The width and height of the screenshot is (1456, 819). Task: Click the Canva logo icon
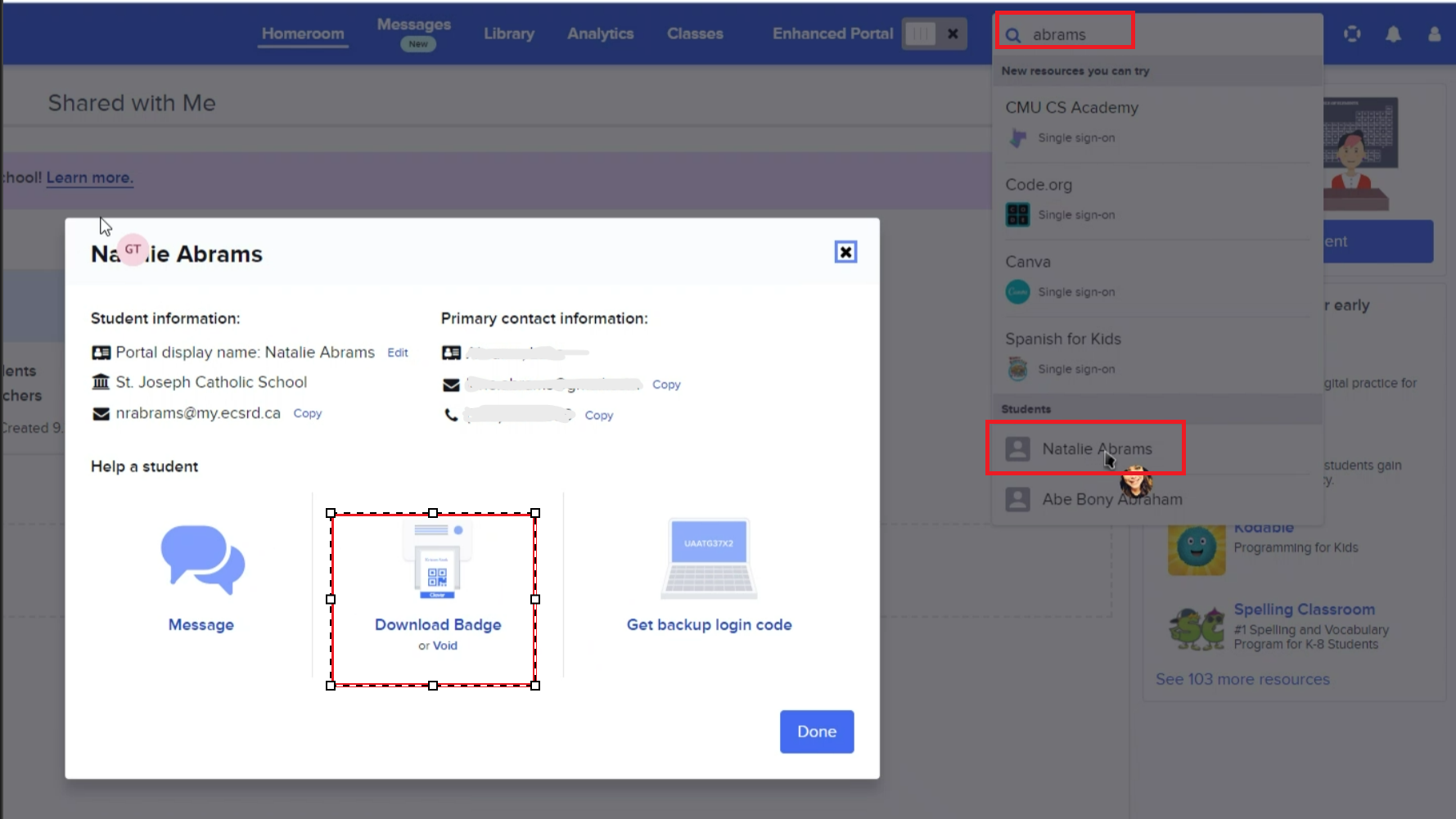click(x=1017, y=291)
